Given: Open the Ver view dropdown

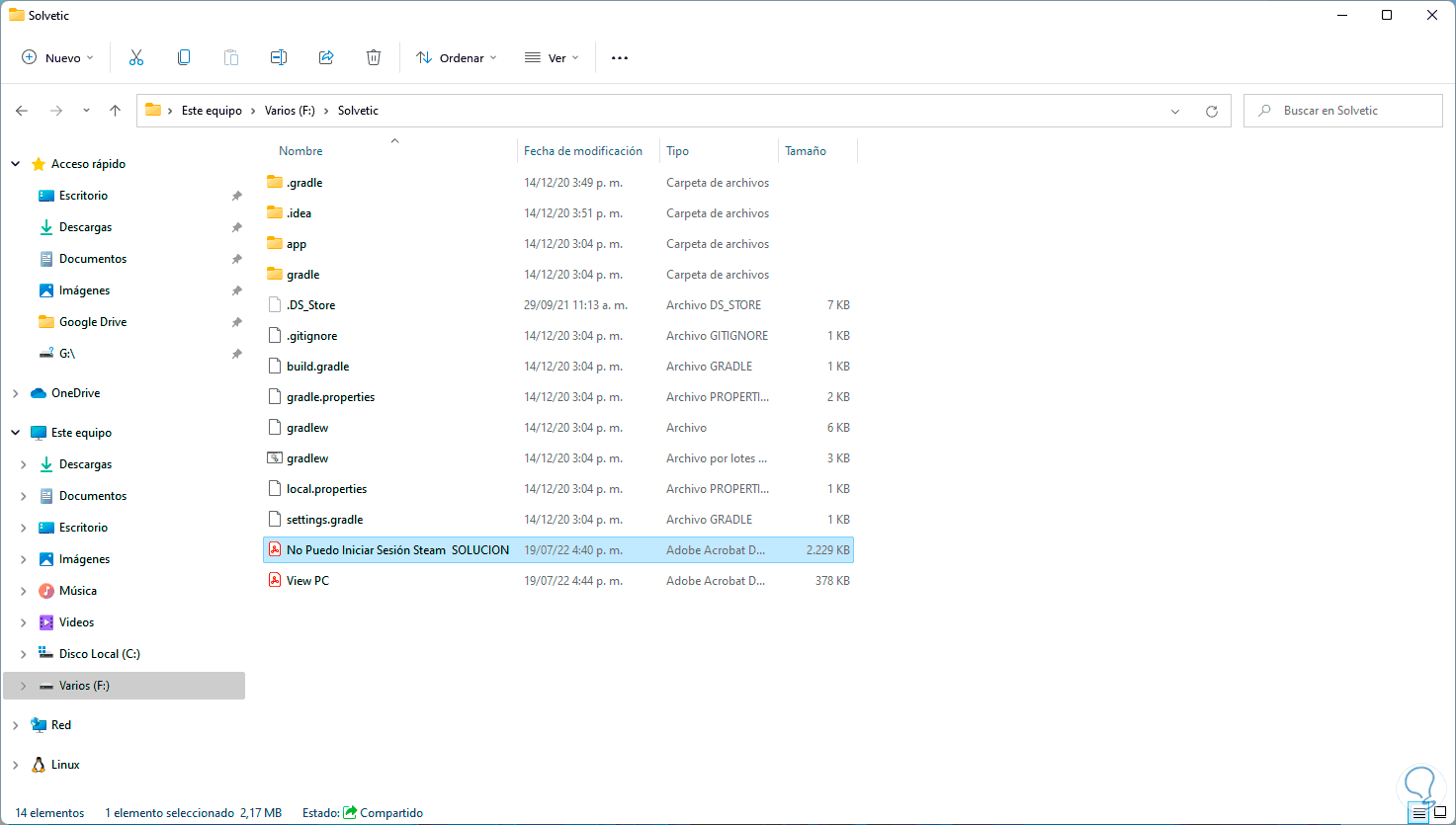Looking at the screenshot, I should pyautogui.click(x=552, y=58).
